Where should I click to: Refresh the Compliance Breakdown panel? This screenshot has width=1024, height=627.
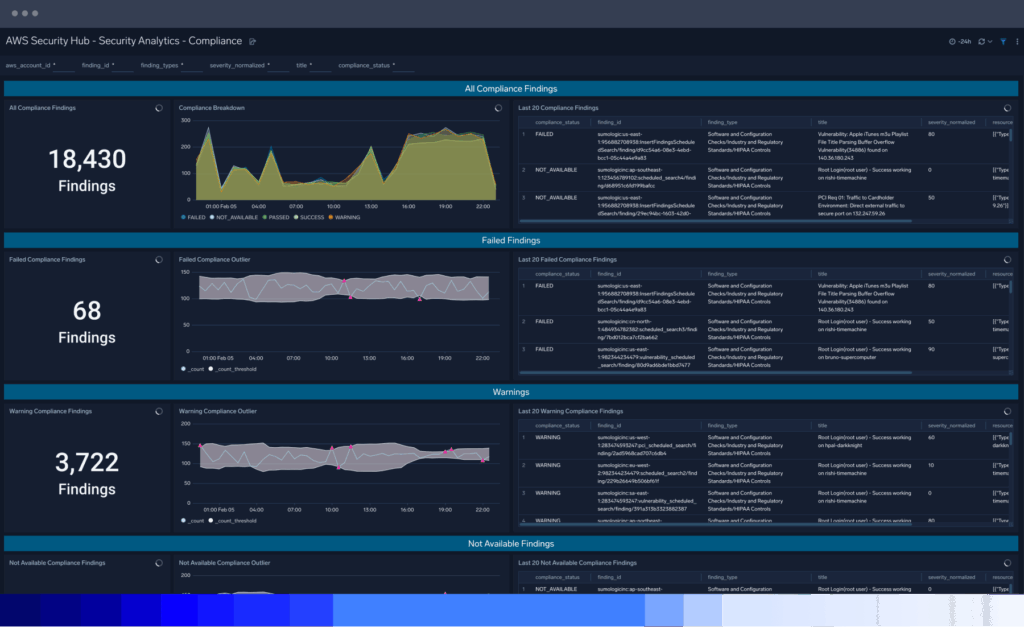point(499,108)
